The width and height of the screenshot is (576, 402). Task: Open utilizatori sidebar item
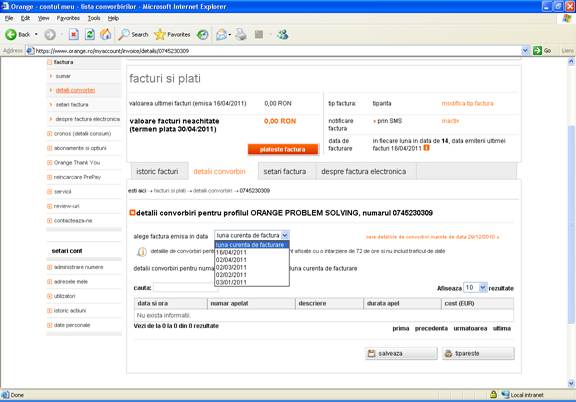(64, 296)
